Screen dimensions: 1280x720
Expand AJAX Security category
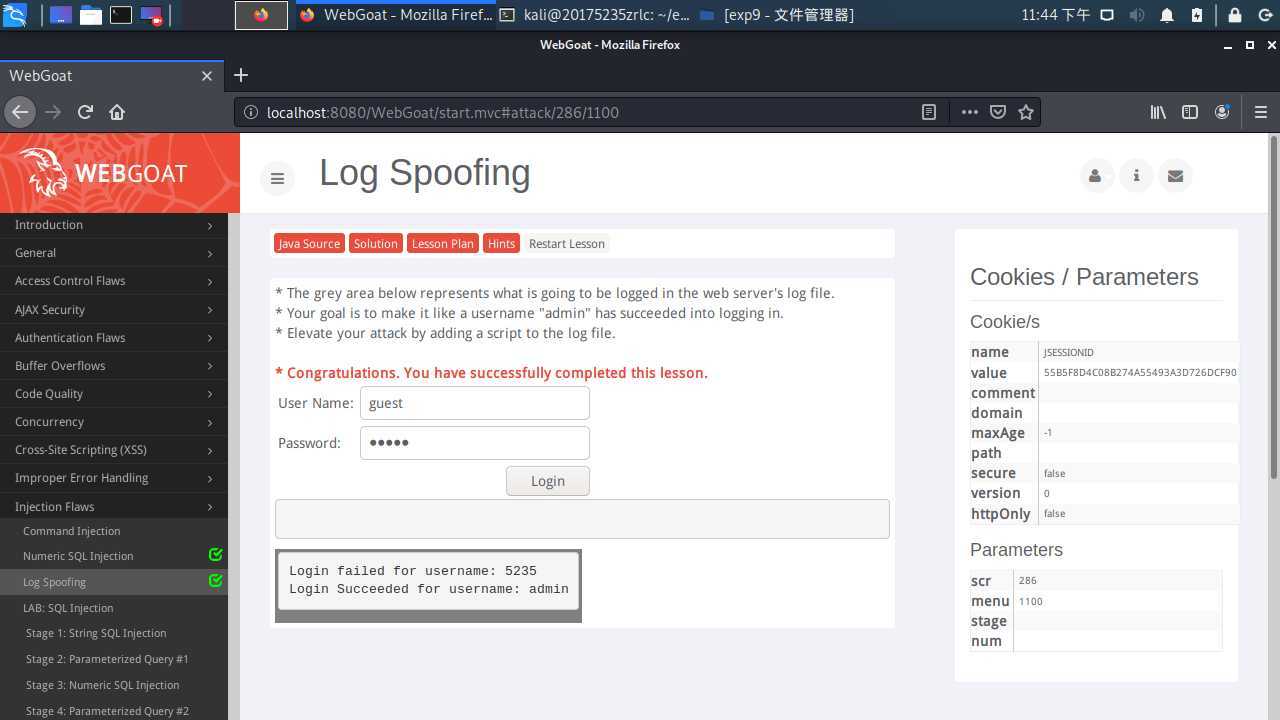[114, 310]
